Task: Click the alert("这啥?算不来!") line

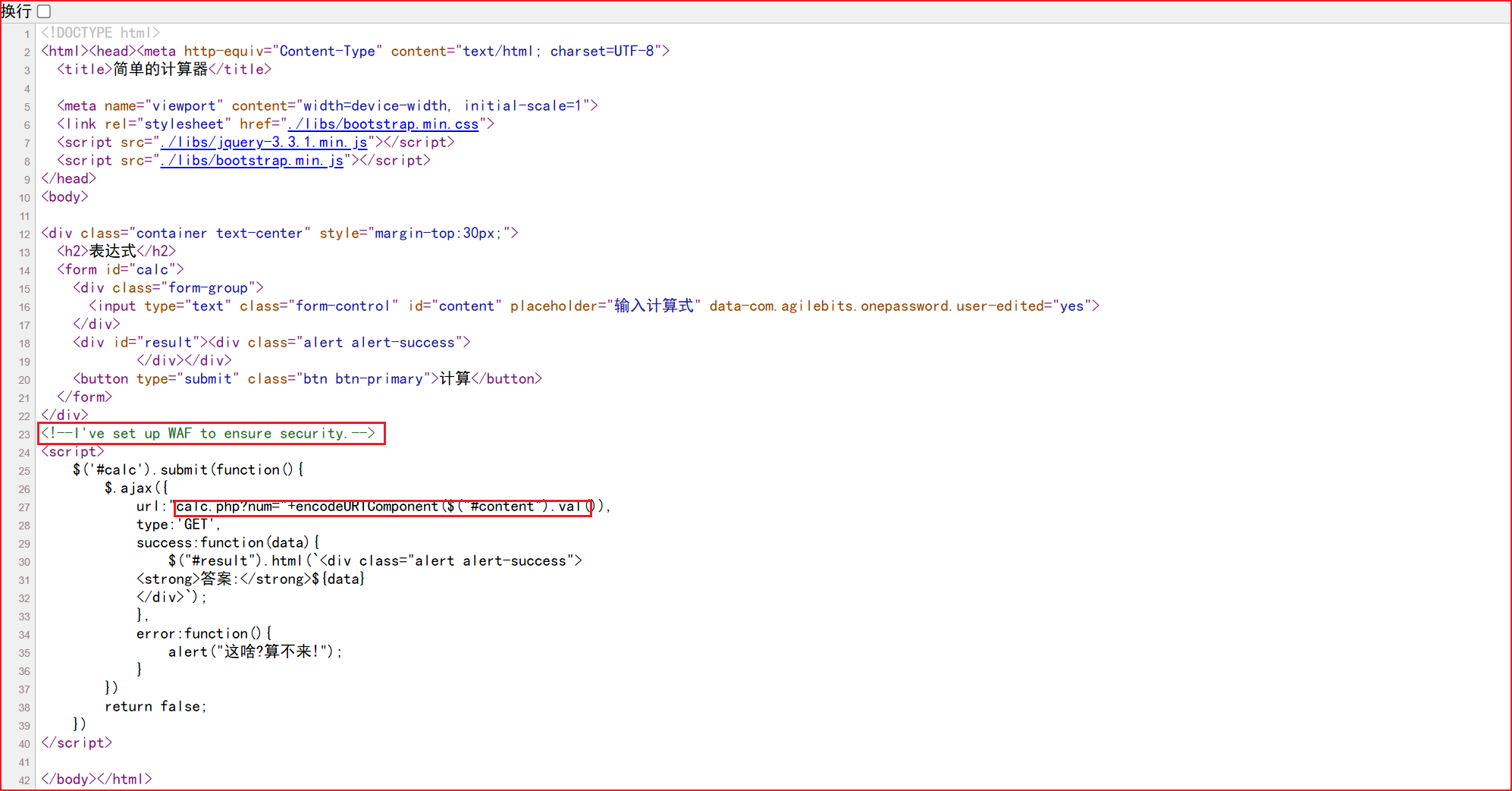Action: [x=256, y=651]
